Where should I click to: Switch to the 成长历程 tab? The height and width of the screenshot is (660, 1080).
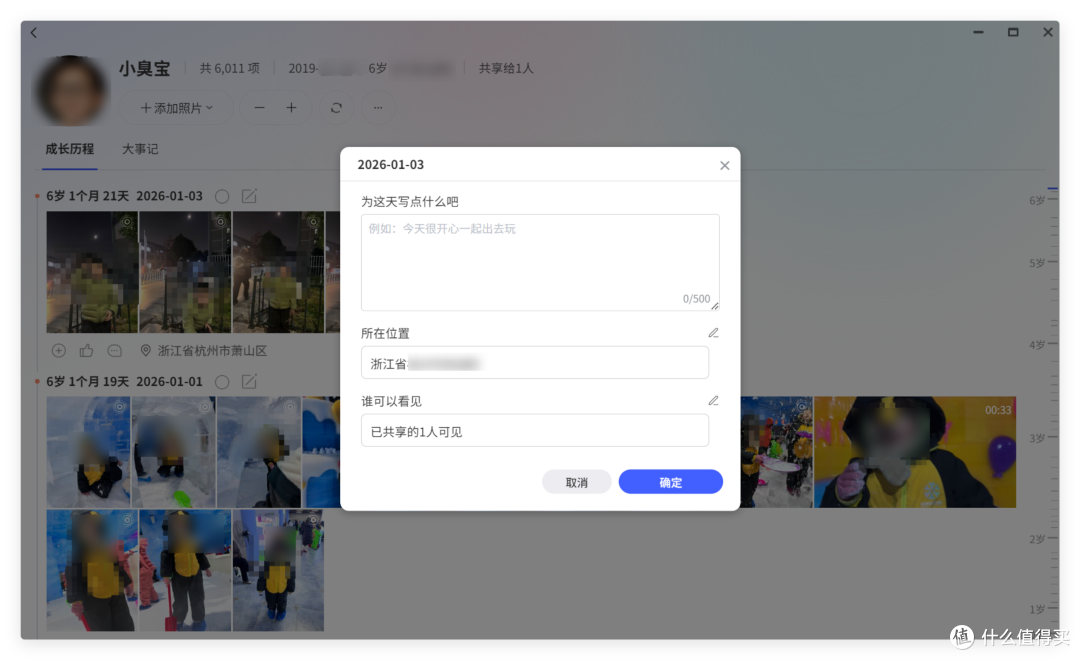(70, 149)
